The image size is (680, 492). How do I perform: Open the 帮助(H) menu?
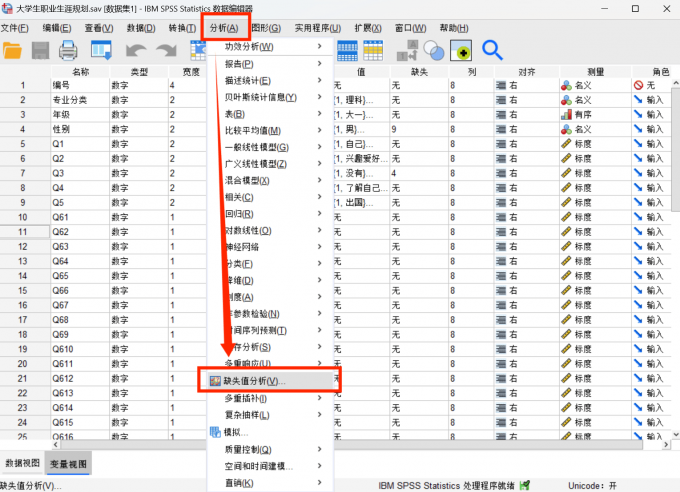[x=454, y=28]
